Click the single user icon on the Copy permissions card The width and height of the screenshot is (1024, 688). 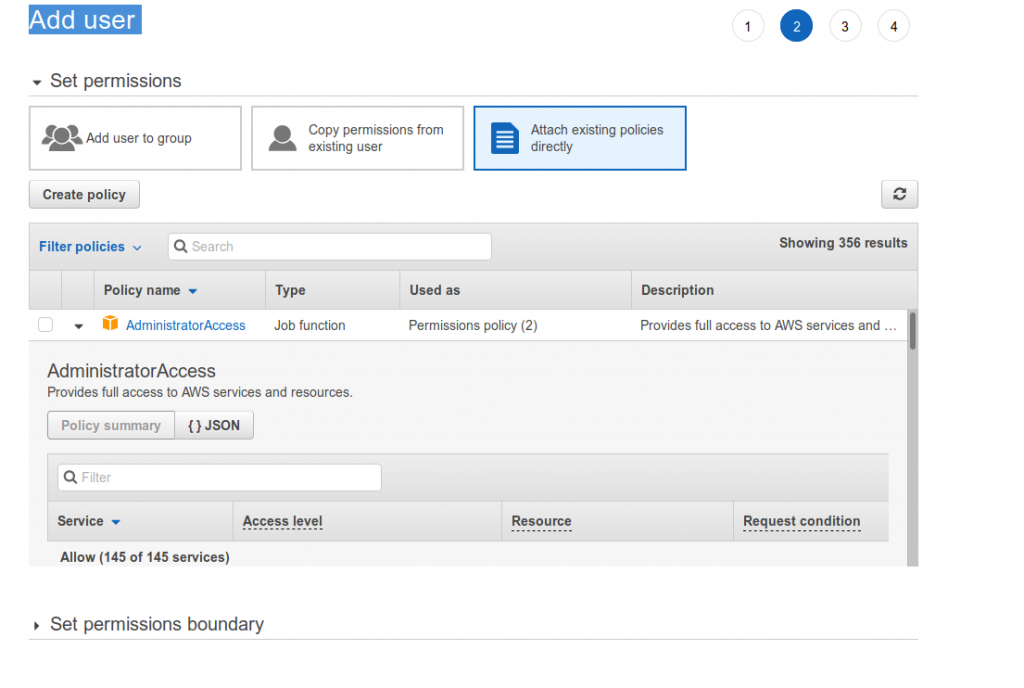coord(282,138)
